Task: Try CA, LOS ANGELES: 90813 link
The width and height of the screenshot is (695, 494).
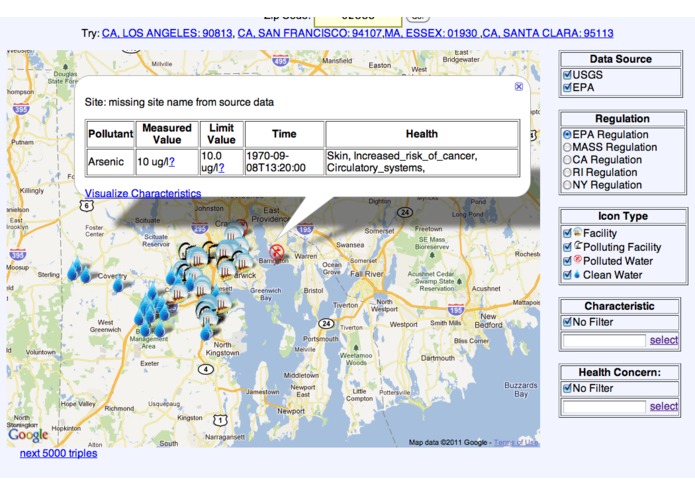Action: [x=167, y=33]
